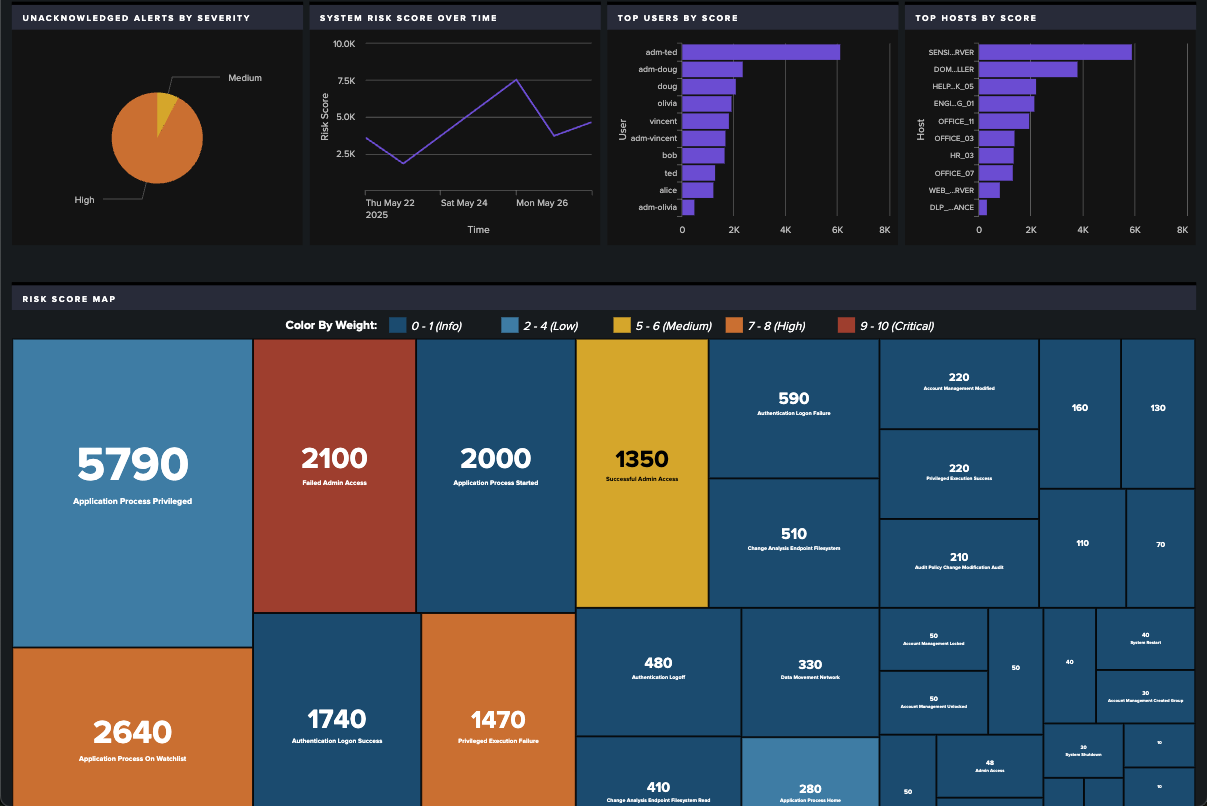Click the Mon May 26 time axis label

pos(541,202)
